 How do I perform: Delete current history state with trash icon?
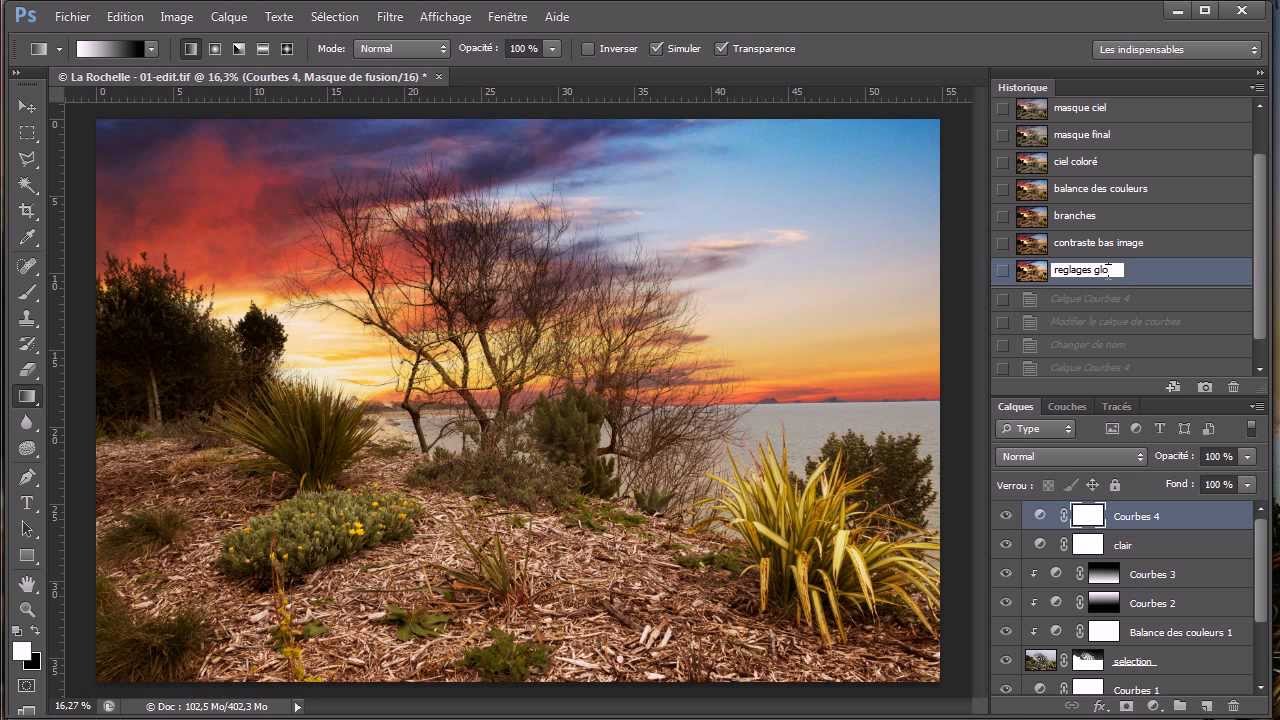pos(1233,387)
